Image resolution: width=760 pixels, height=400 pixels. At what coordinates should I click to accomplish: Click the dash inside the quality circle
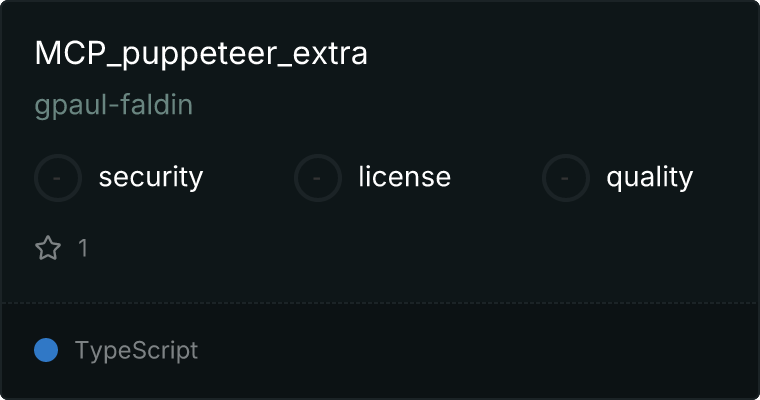click(x=565, y=178)
